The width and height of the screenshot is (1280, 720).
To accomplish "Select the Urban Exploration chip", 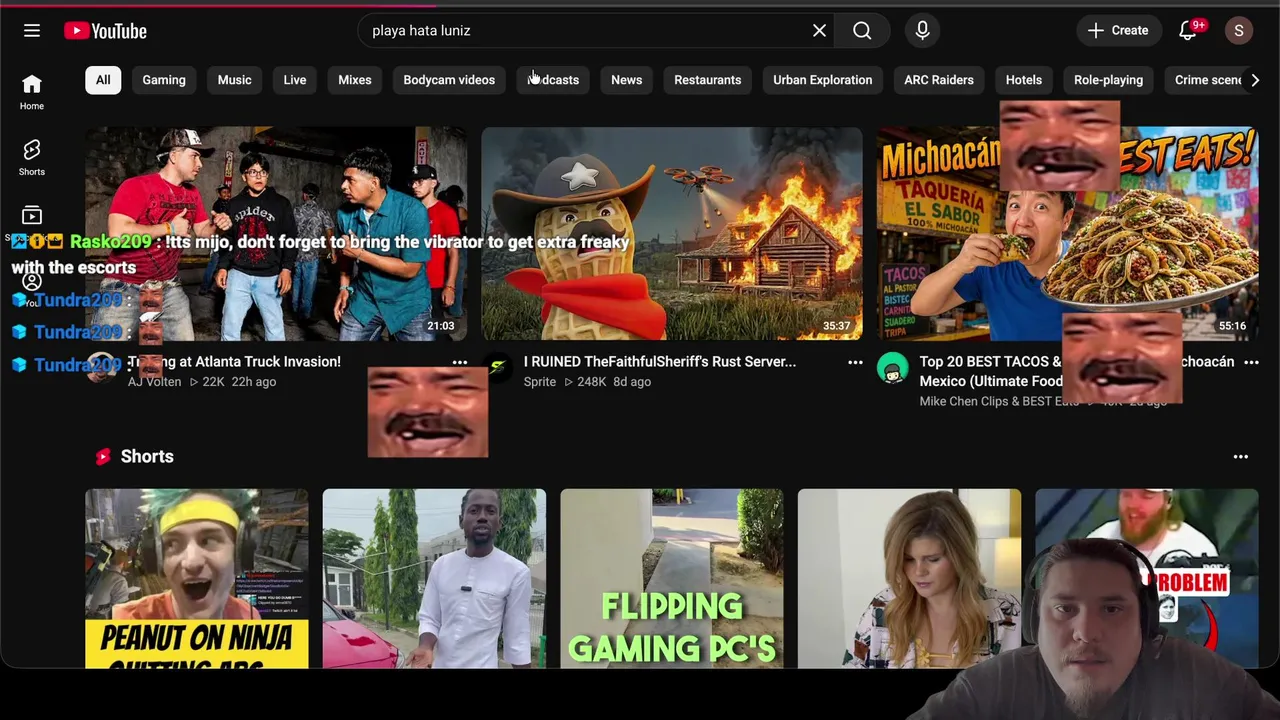I will click(x=823, y=80).
